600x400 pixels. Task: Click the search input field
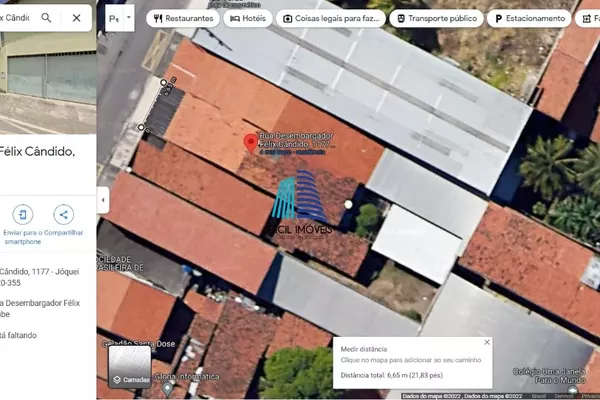click(x=17, y=18)
